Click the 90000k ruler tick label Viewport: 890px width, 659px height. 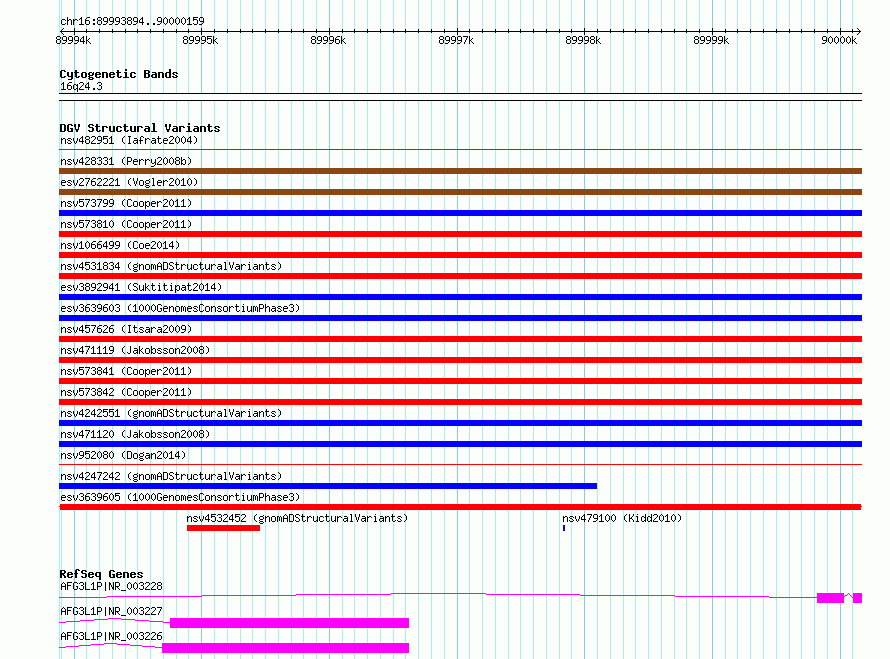tap(839, 40)
